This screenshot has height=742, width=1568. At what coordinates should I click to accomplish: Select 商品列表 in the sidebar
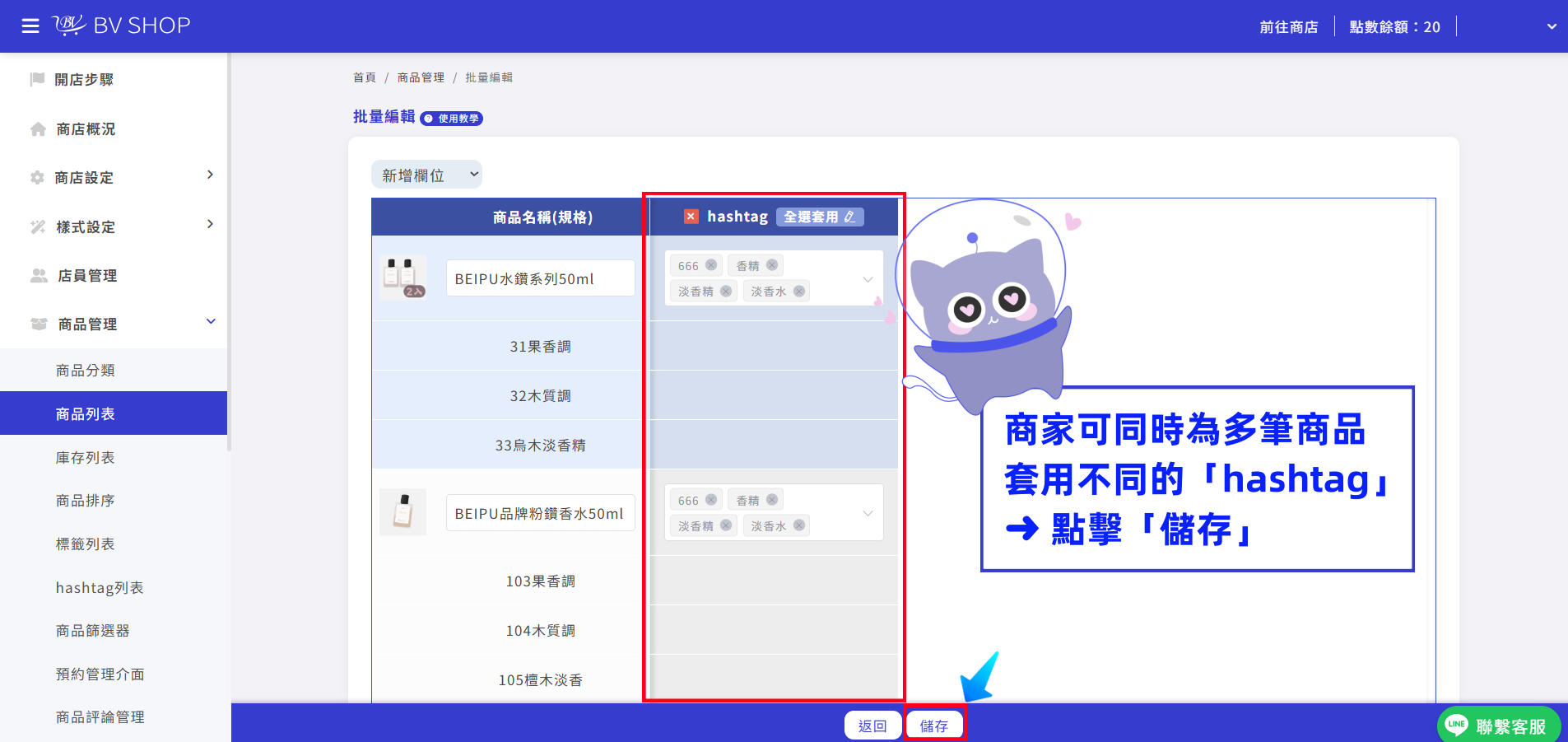click(114, 413)
